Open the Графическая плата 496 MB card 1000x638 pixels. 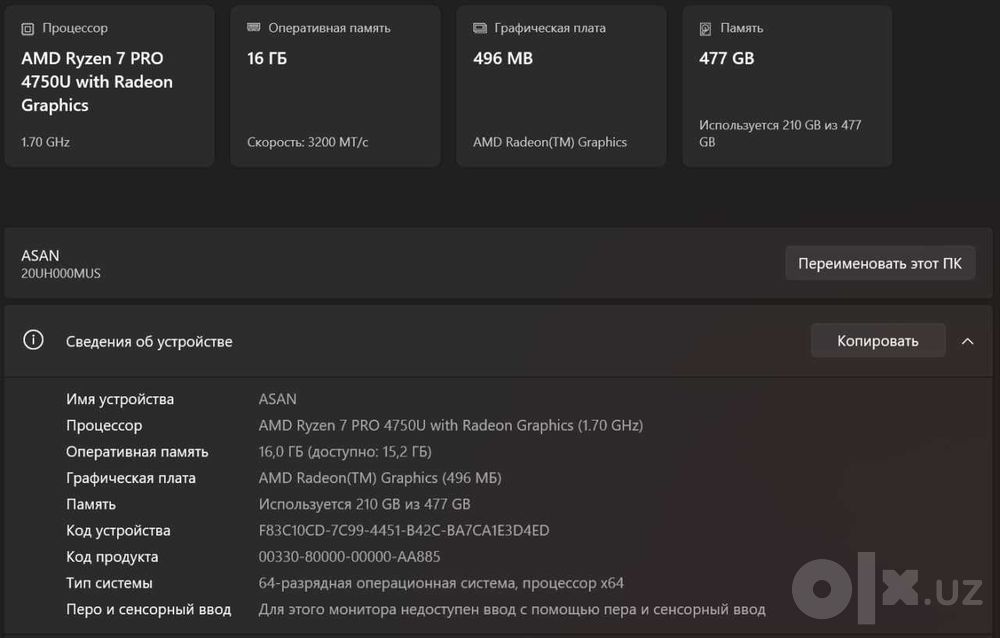pyautogui.click(x=561, y=86)
